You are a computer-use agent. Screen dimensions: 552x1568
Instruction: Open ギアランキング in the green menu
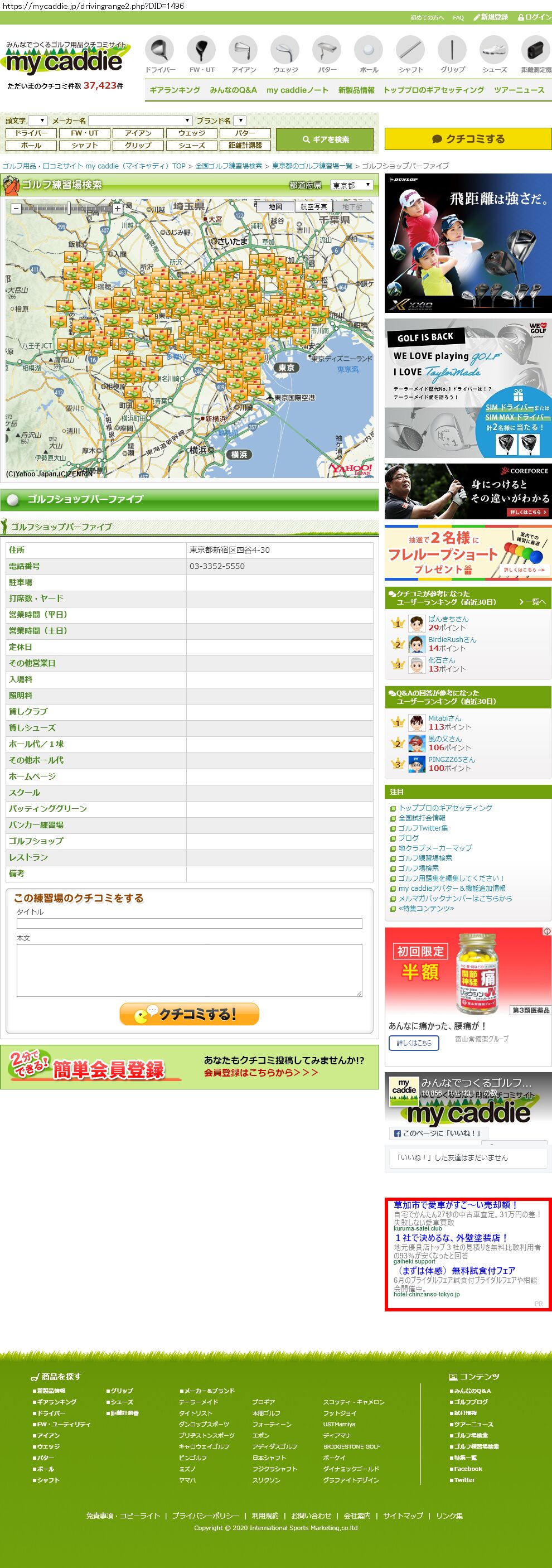click(175, 90)
